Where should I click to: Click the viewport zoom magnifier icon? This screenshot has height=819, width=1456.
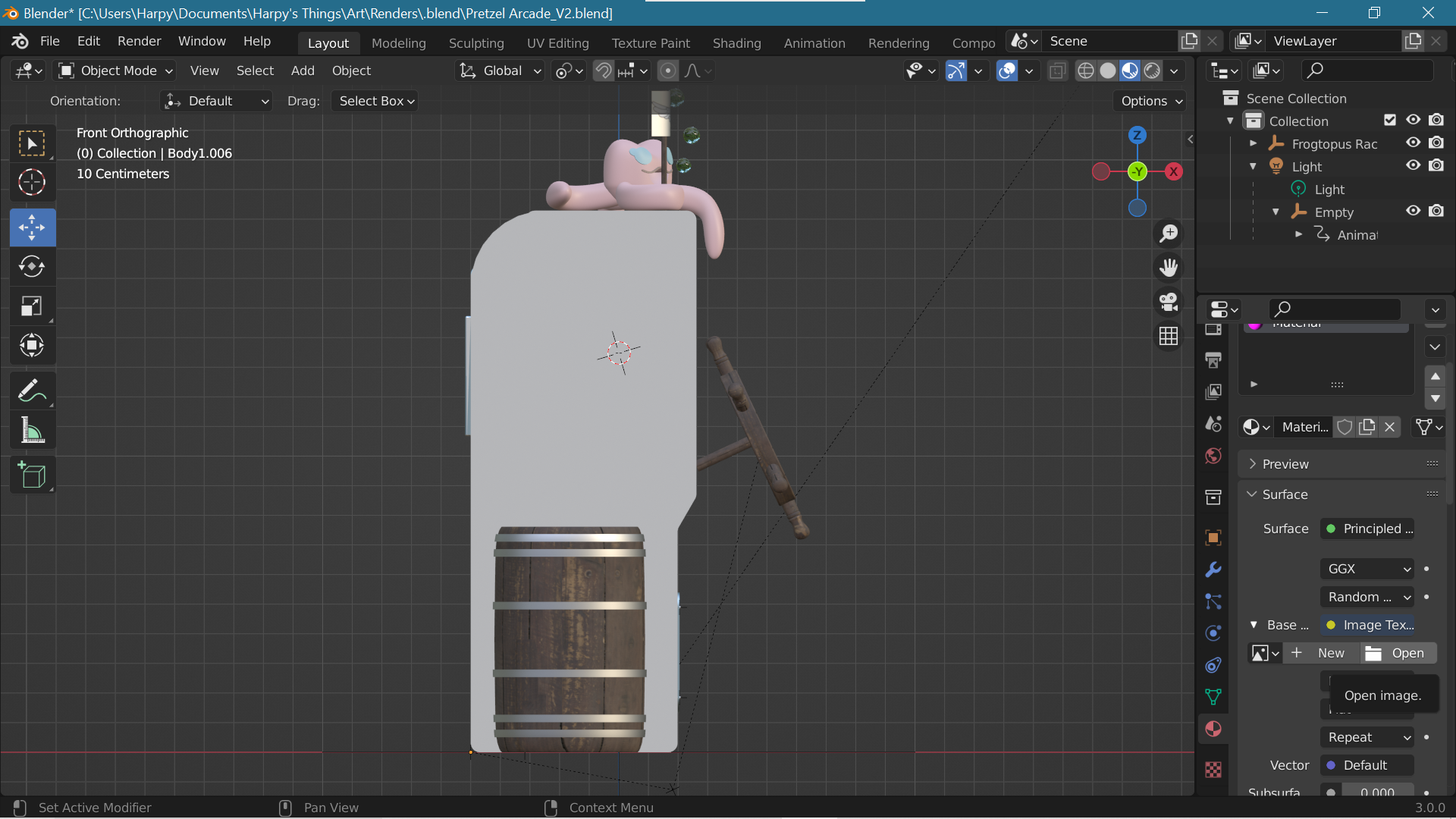coord(1169,234)
